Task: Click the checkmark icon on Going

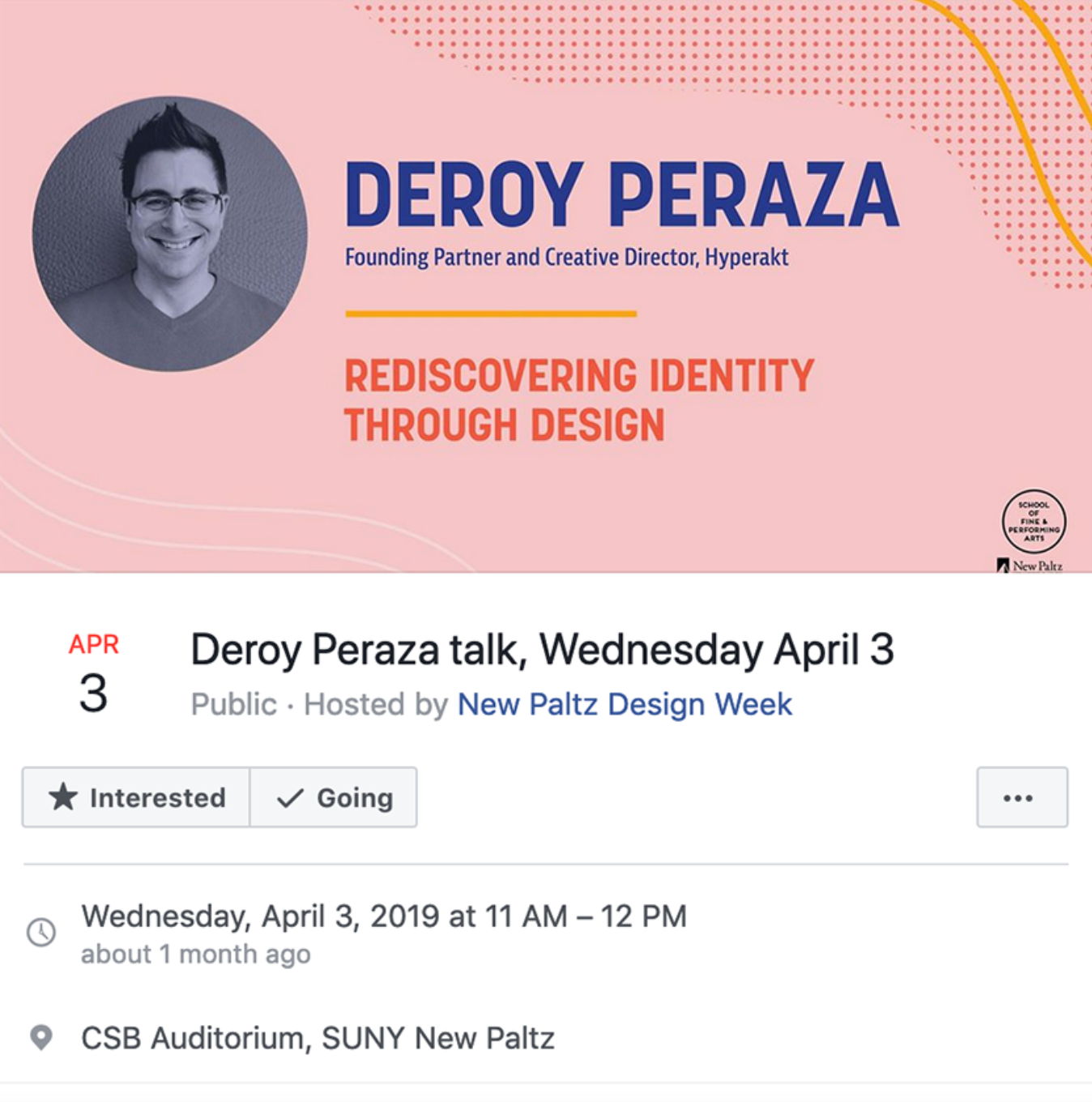Action: point(290,798)
